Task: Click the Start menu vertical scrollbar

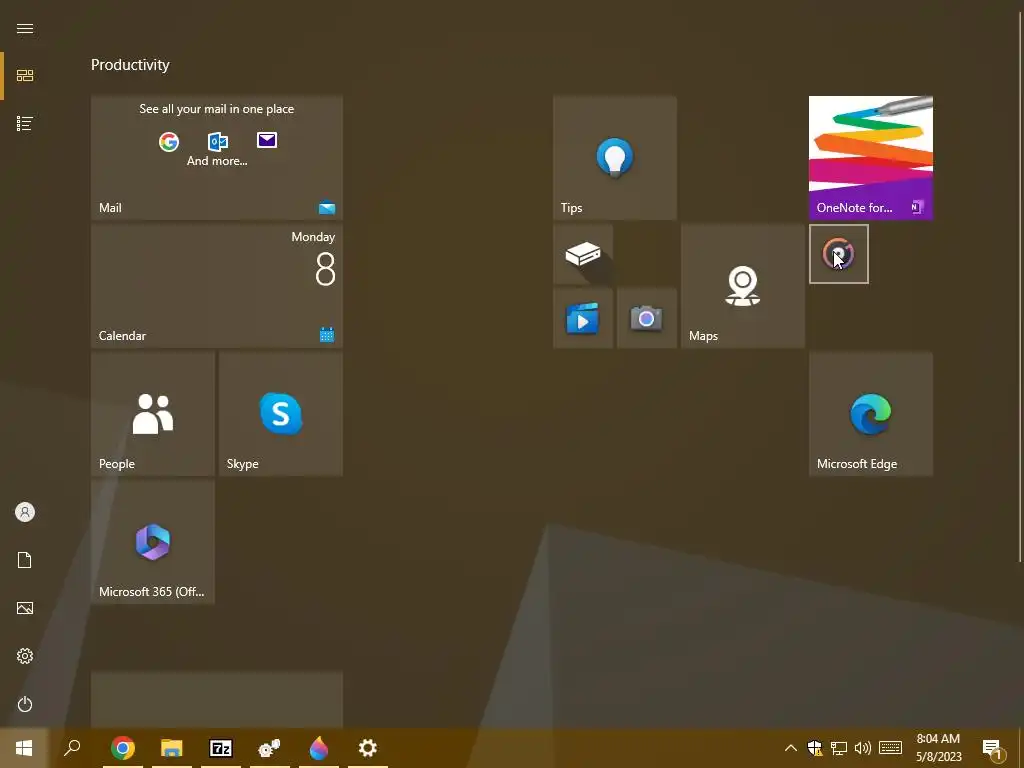Action: [x=1021, y=287]
